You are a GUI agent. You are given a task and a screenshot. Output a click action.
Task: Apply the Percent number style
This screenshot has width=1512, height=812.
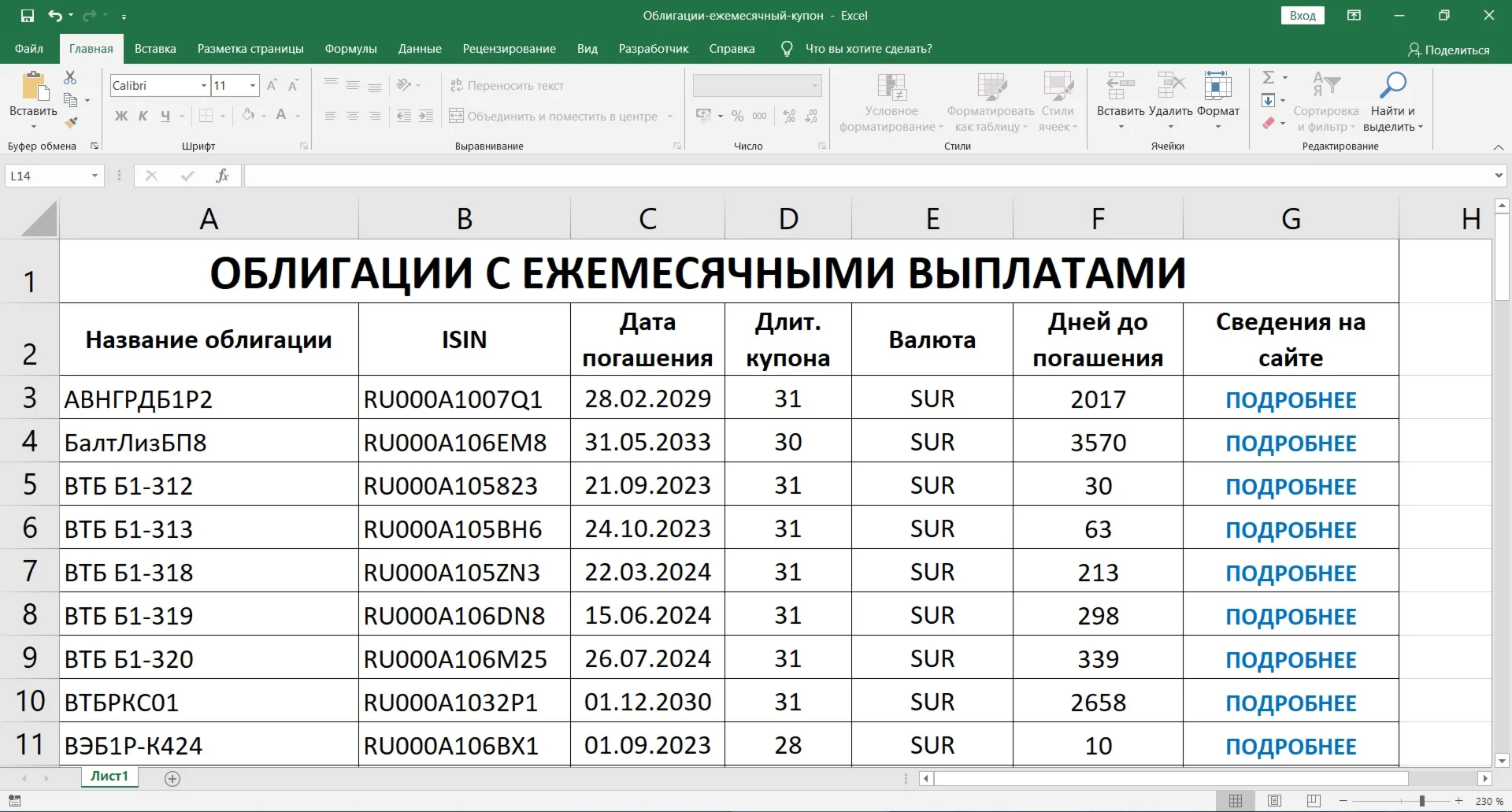coord(737,115)
